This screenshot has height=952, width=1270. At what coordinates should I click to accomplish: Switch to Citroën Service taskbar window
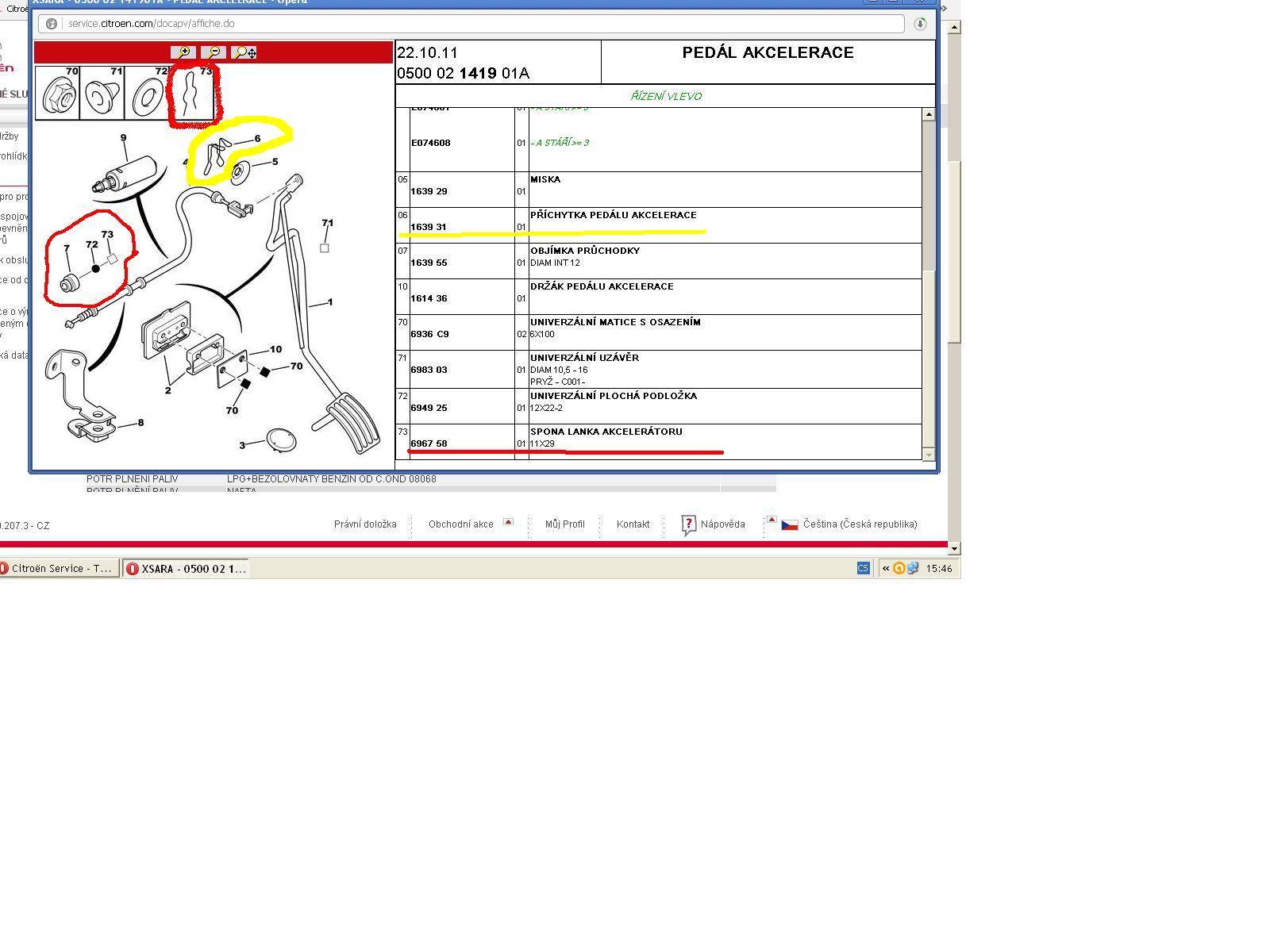(59, 568)
